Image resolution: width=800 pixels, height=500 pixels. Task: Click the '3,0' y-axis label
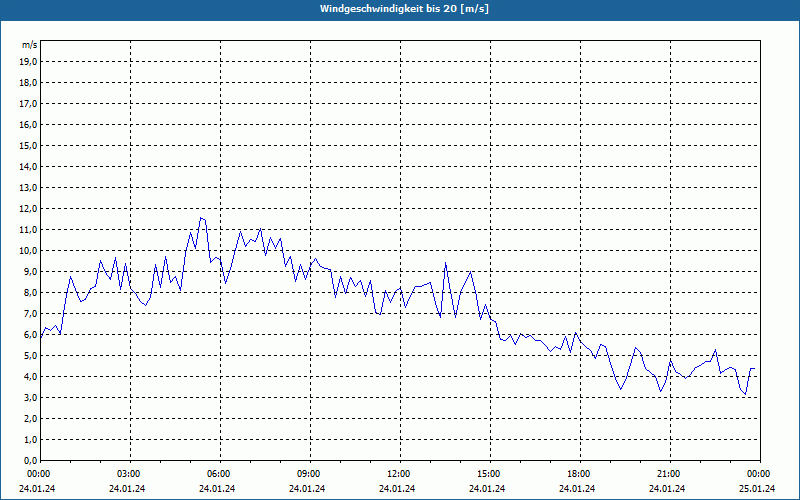point(30,397)
